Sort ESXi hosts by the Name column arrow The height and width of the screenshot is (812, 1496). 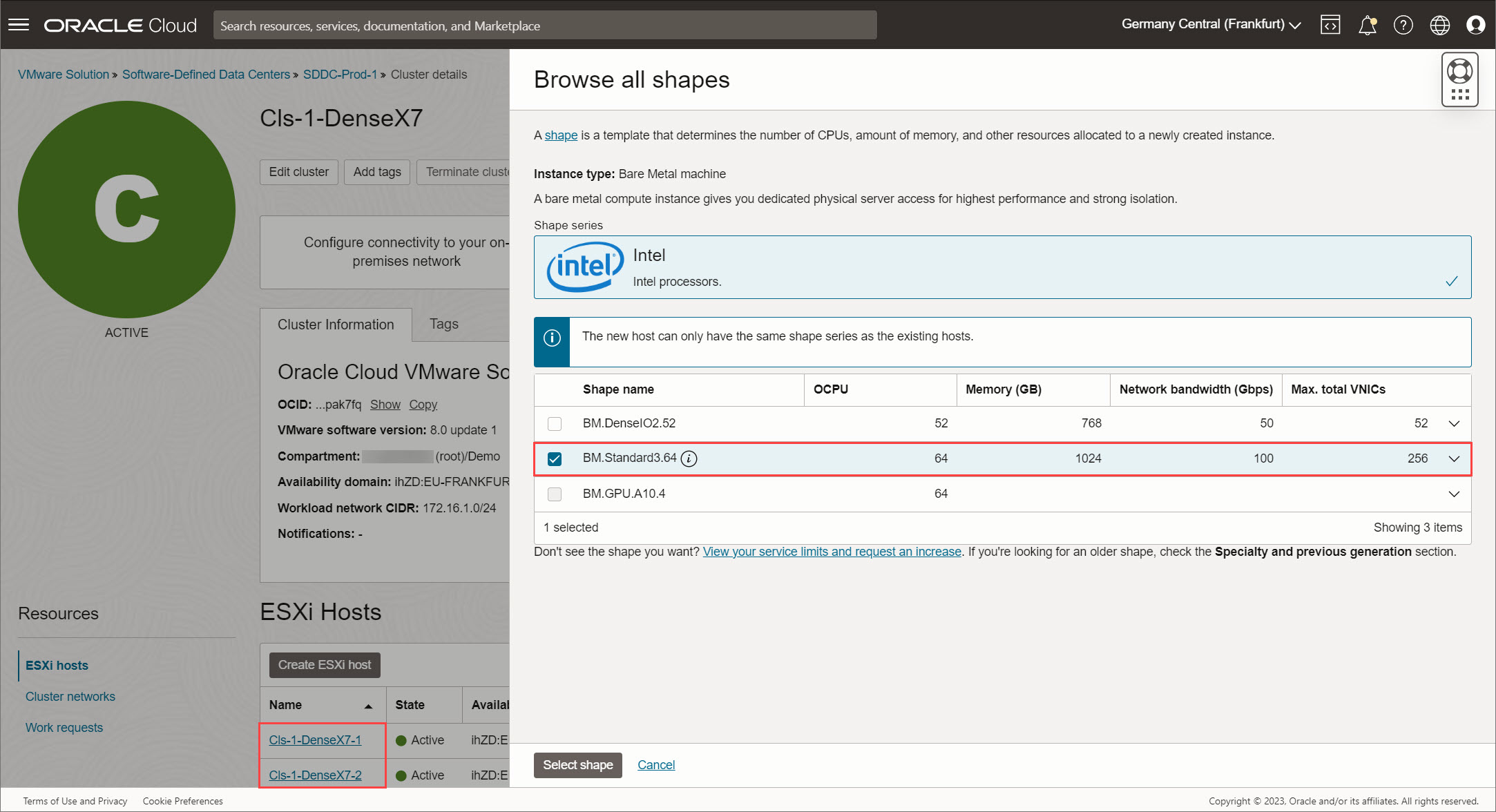370,705
